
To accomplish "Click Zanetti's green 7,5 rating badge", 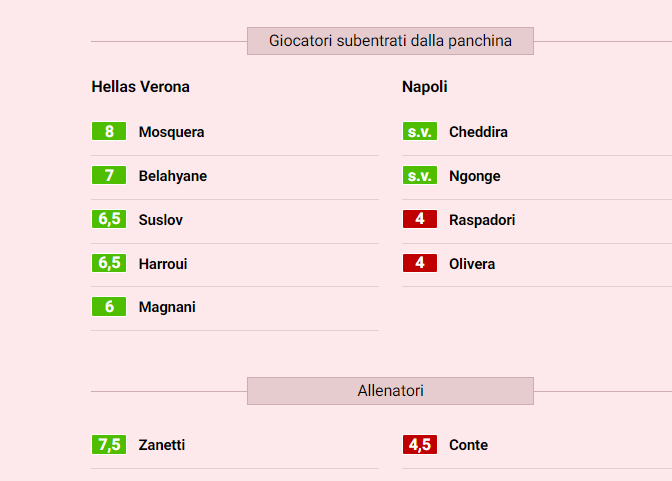I will [108, 445].
